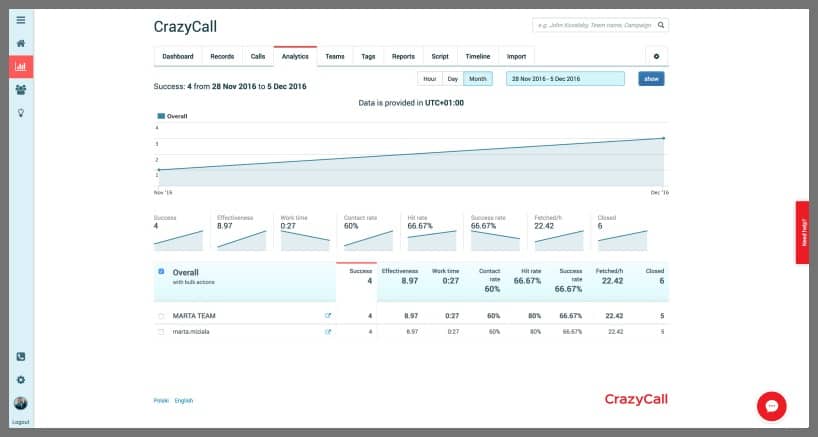The height and width of the screenshot is (437, 818).
Task: Open the gear dropdown beside tabs
Action: [656, 57]
